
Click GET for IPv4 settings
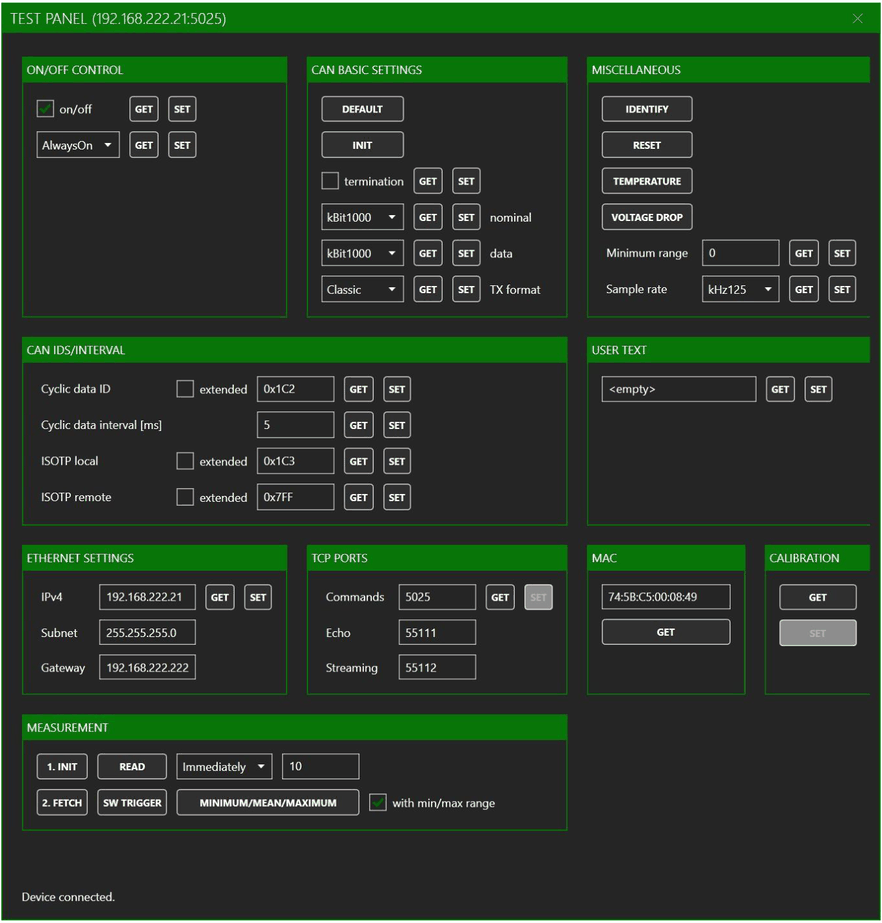click(x=220, y=597)
